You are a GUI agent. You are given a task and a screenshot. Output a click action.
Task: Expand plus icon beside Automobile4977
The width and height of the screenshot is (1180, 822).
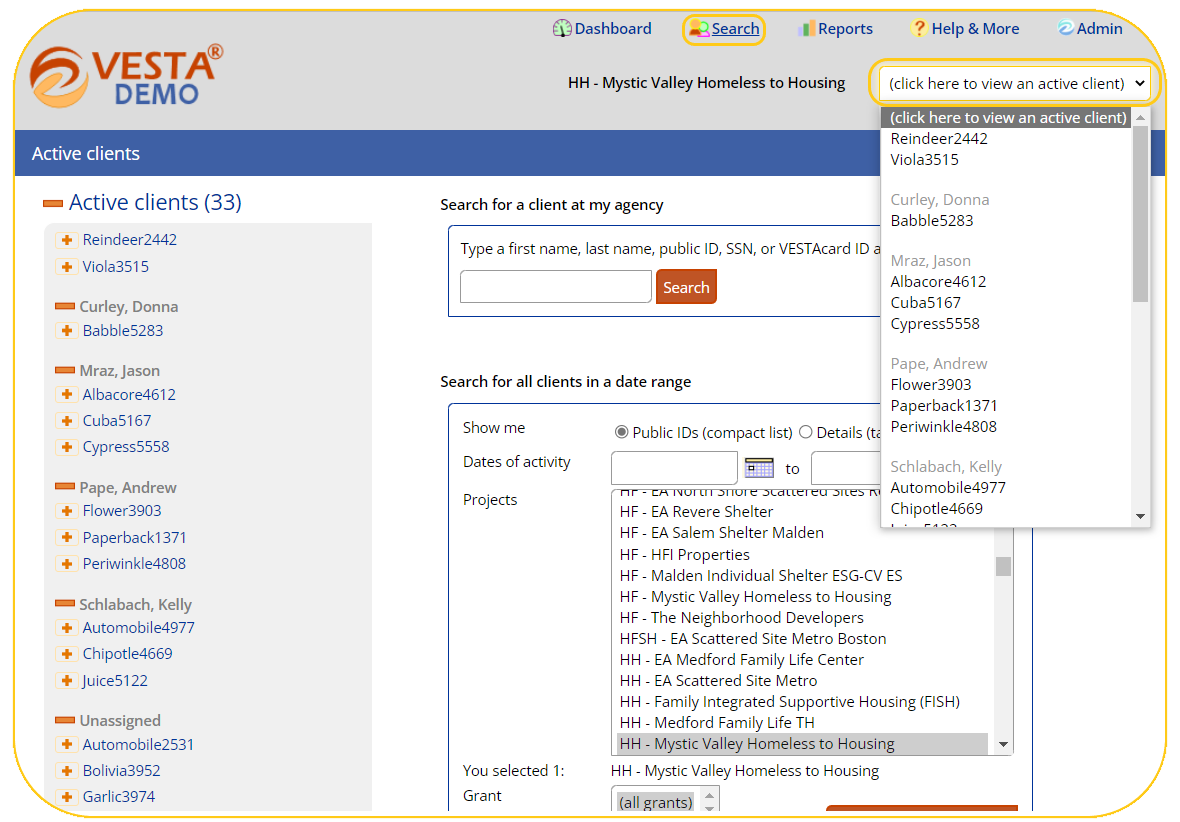coord(67,628)
